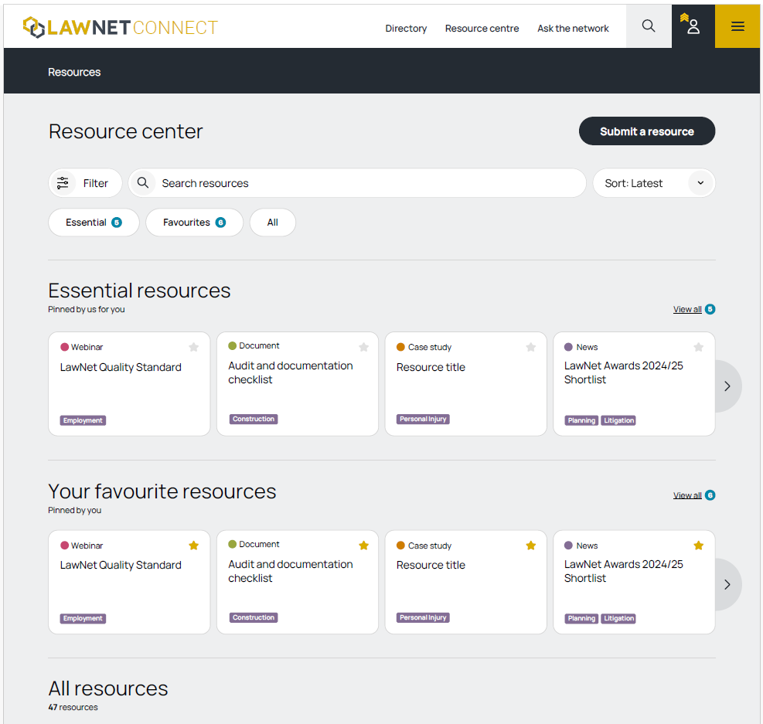The width and height of the screenshot is (763, 724).
Task: Open the yellow hamburger menu
Action: point(737,26)
